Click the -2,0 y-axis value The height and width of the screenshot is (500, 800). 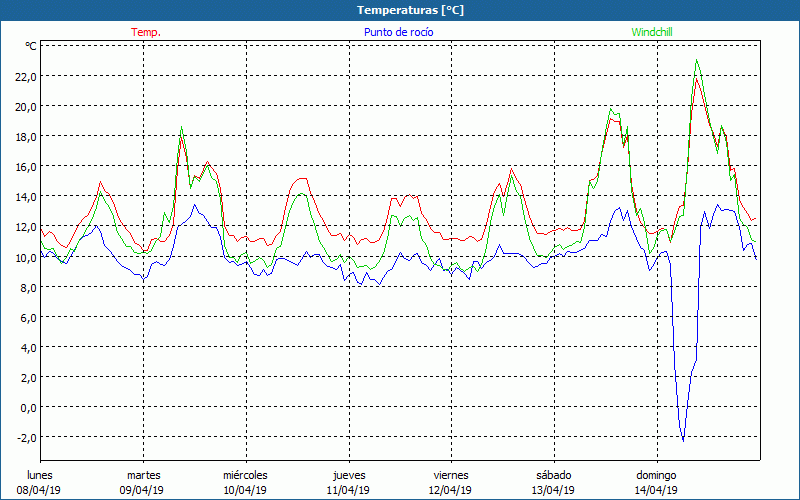[27, 438]
